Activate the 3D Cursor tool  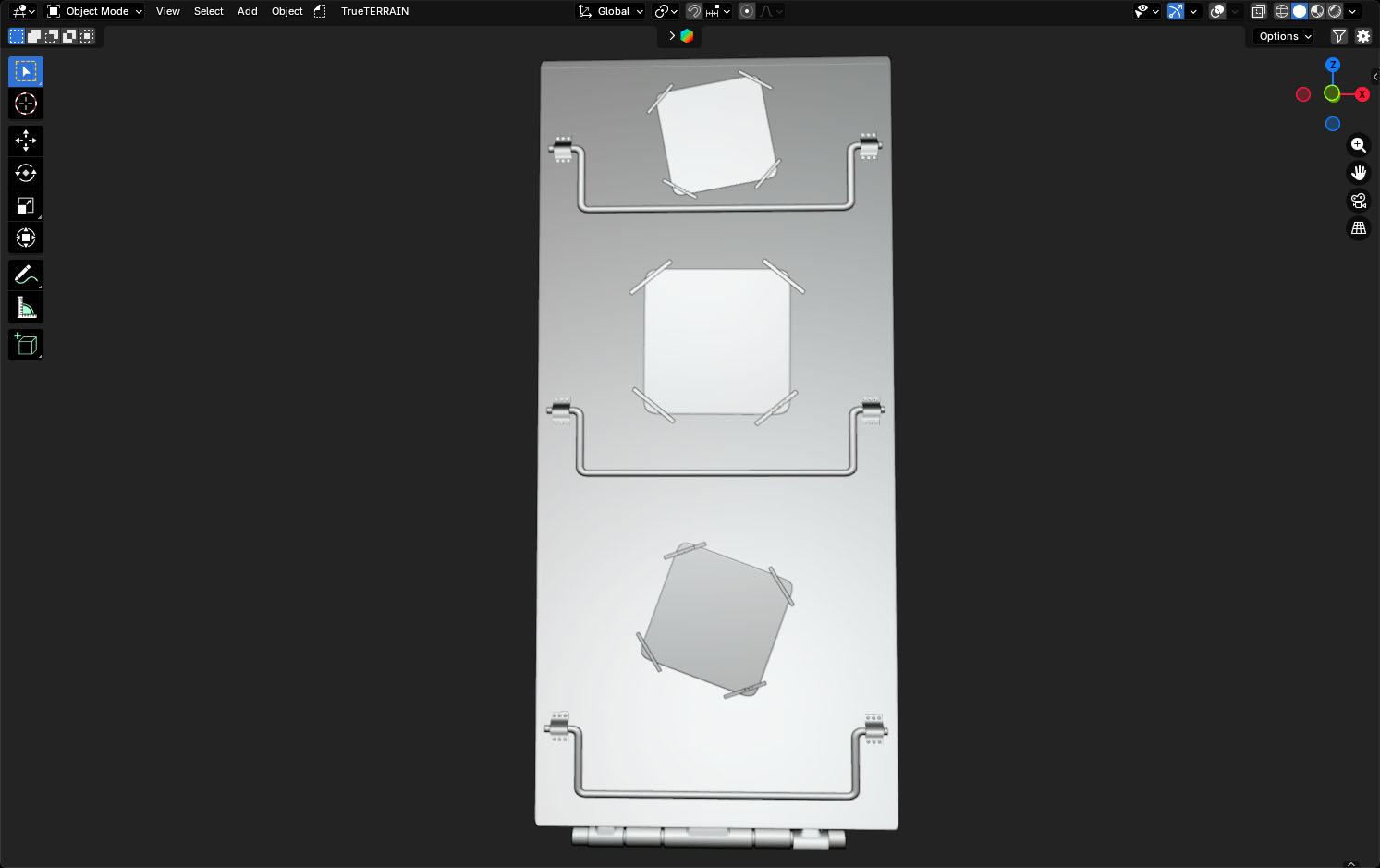[26, 104]
